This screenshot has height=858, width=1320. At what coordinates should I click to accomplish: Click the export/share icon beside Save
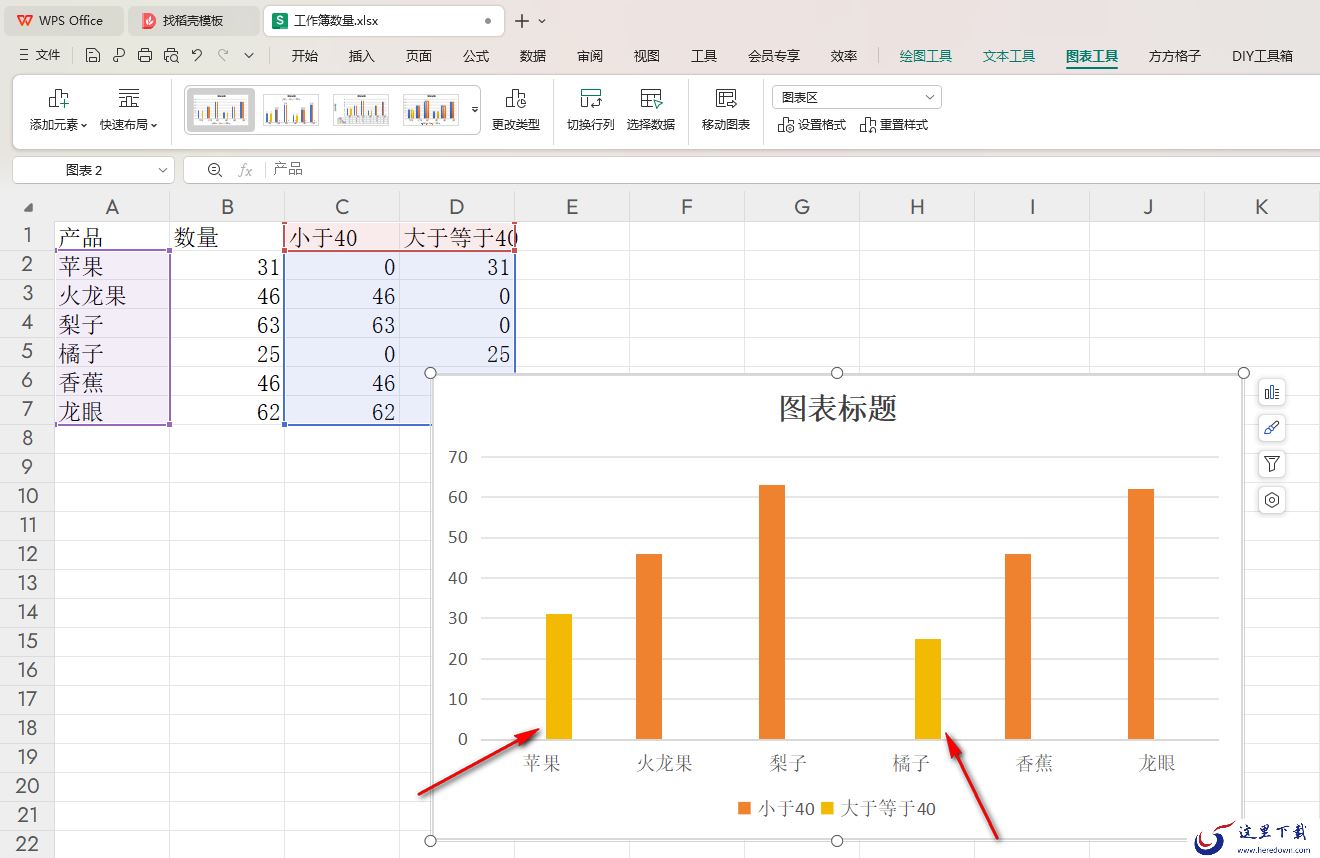tap(119, 56)
